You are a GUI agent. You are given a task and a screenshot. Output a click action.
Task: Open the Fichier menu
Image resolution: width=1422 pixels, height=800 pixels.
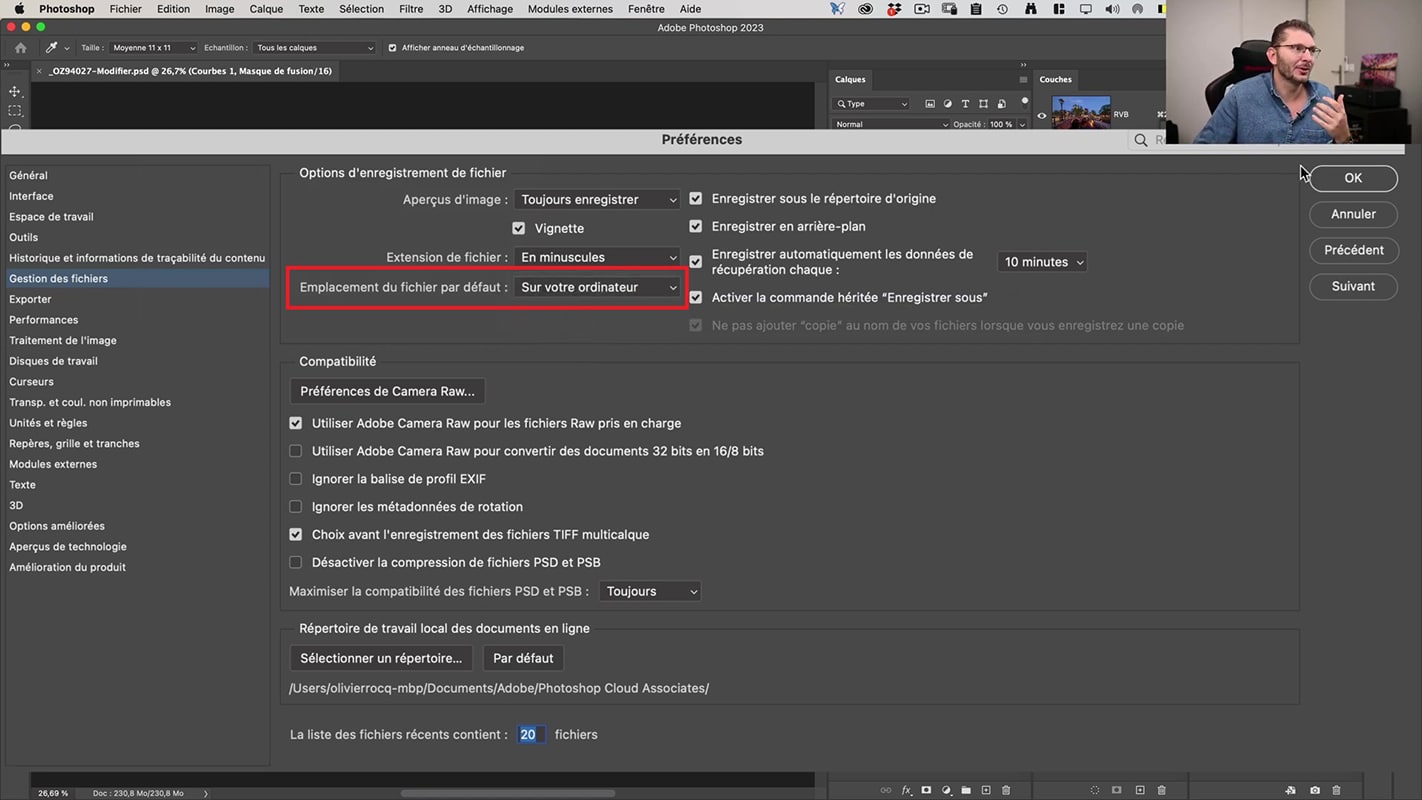126,9
